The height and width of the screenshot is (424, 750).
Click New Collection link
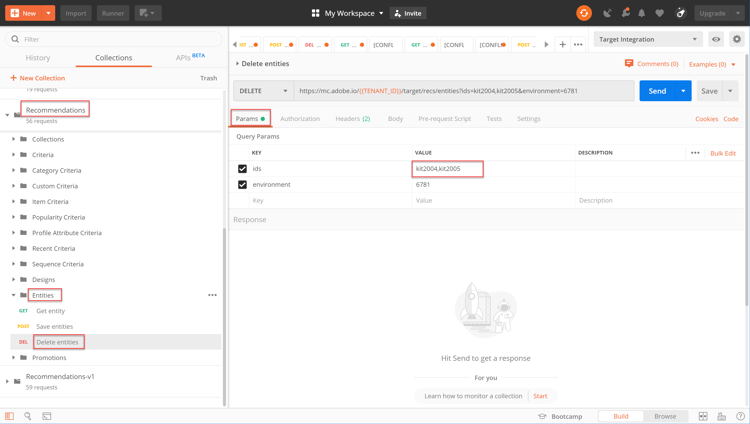click(37, 78)
